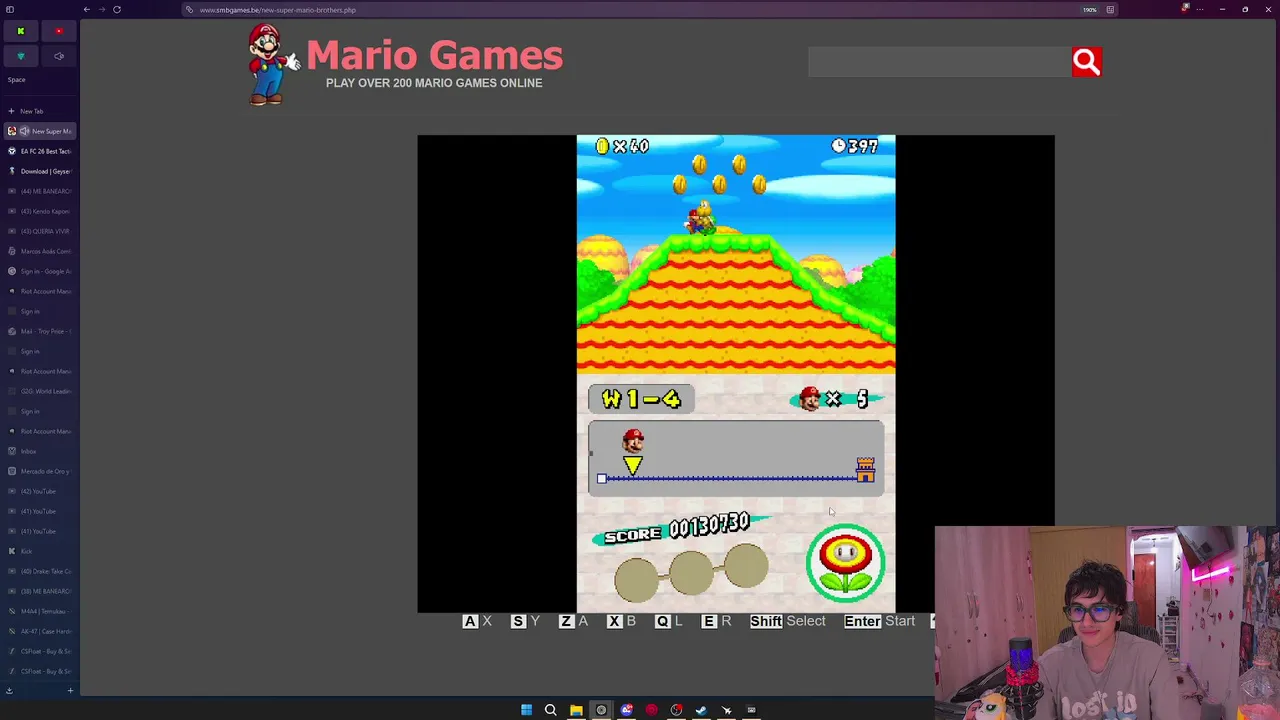The width and height of the screenshot is (1280, 720).
Task: Click the browser address bar URL
Action: (x=278, y=10)
